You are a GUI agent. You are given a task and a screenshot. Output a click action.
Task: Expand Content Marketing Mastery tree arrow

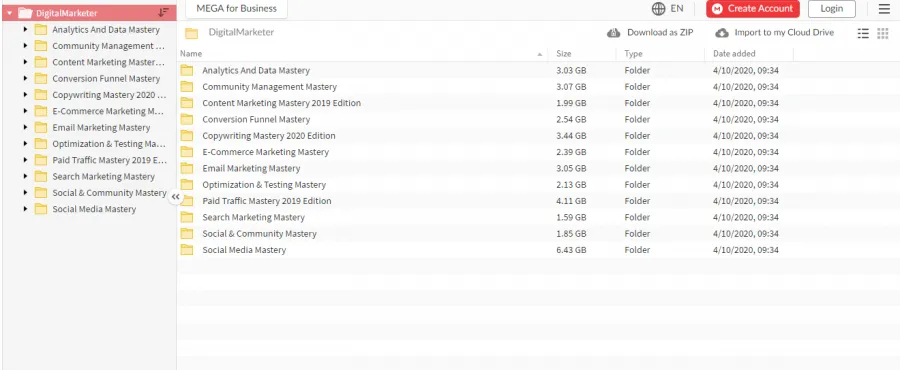(25, 62)
